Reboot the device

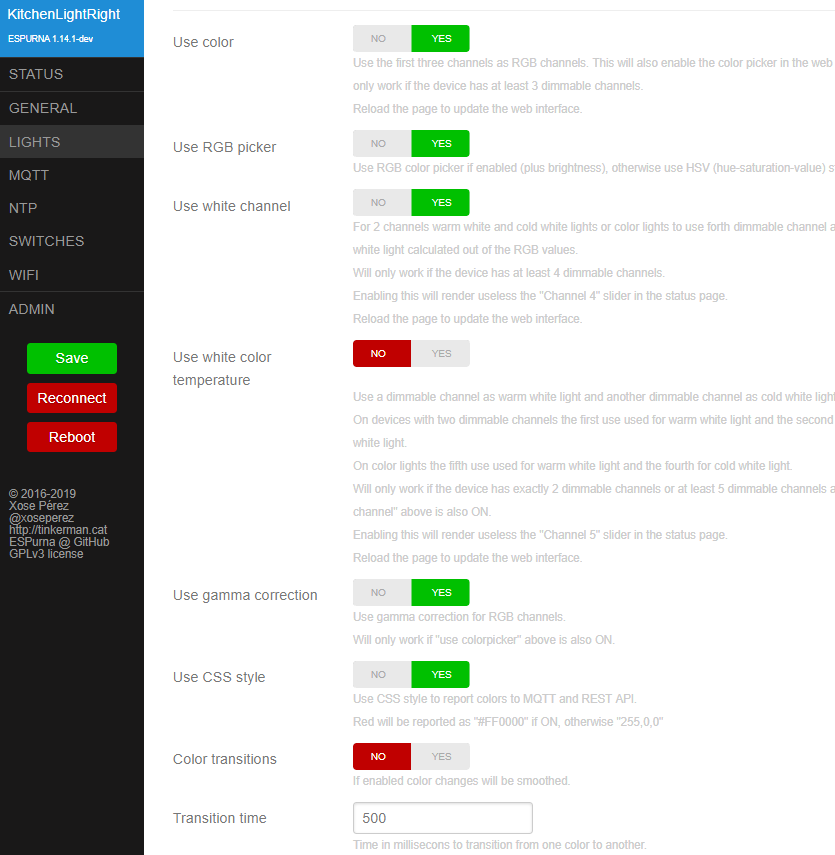[71, 436]
